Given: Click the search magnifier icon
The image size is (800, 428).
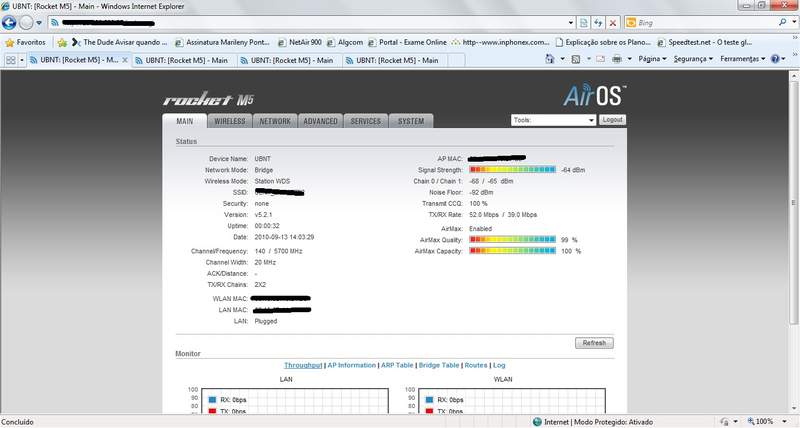Looking at the screenshot, I should coord(782,22).
